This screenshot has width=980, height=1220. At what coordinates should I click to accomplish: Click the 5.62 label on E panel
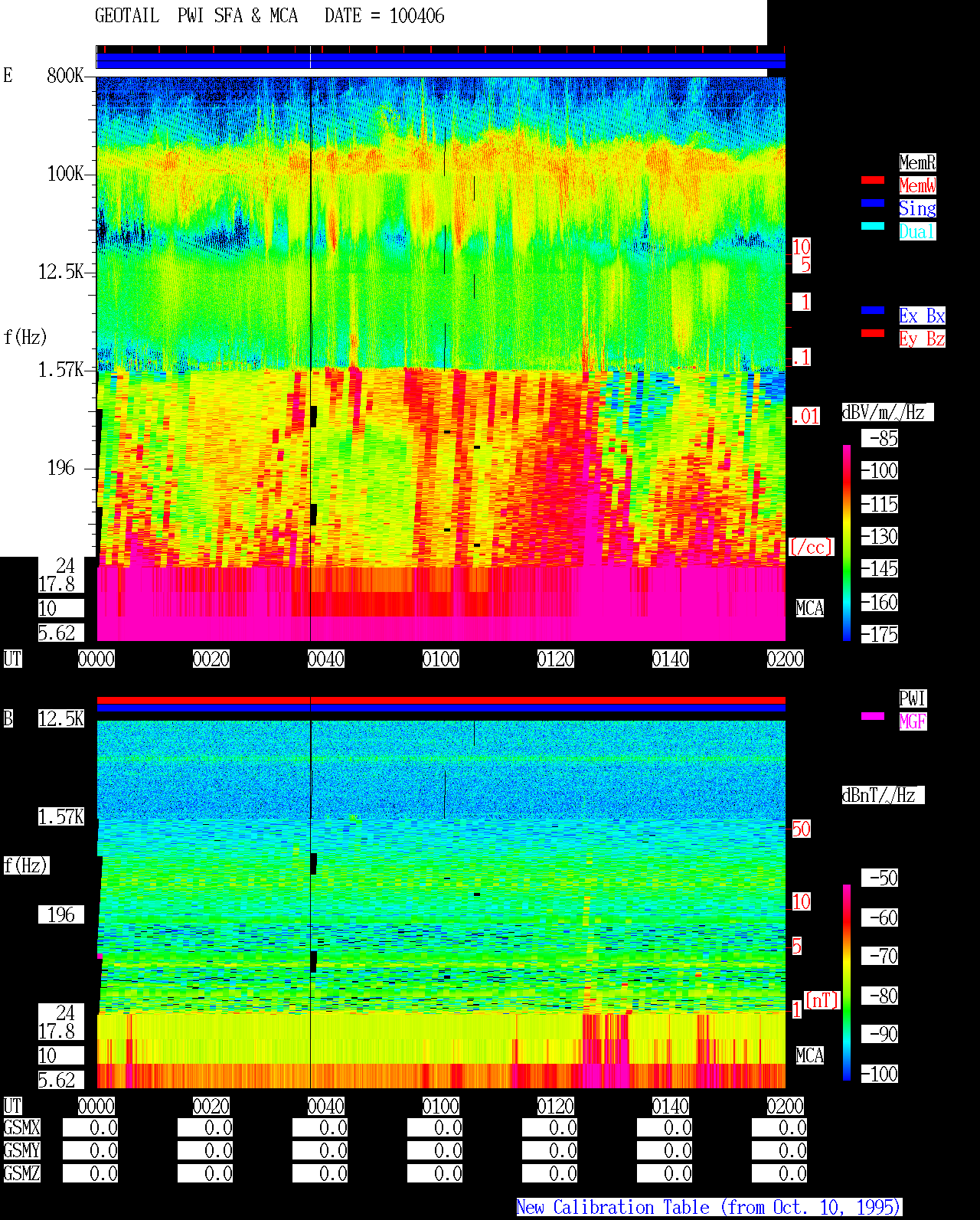(x=61, y=633)
